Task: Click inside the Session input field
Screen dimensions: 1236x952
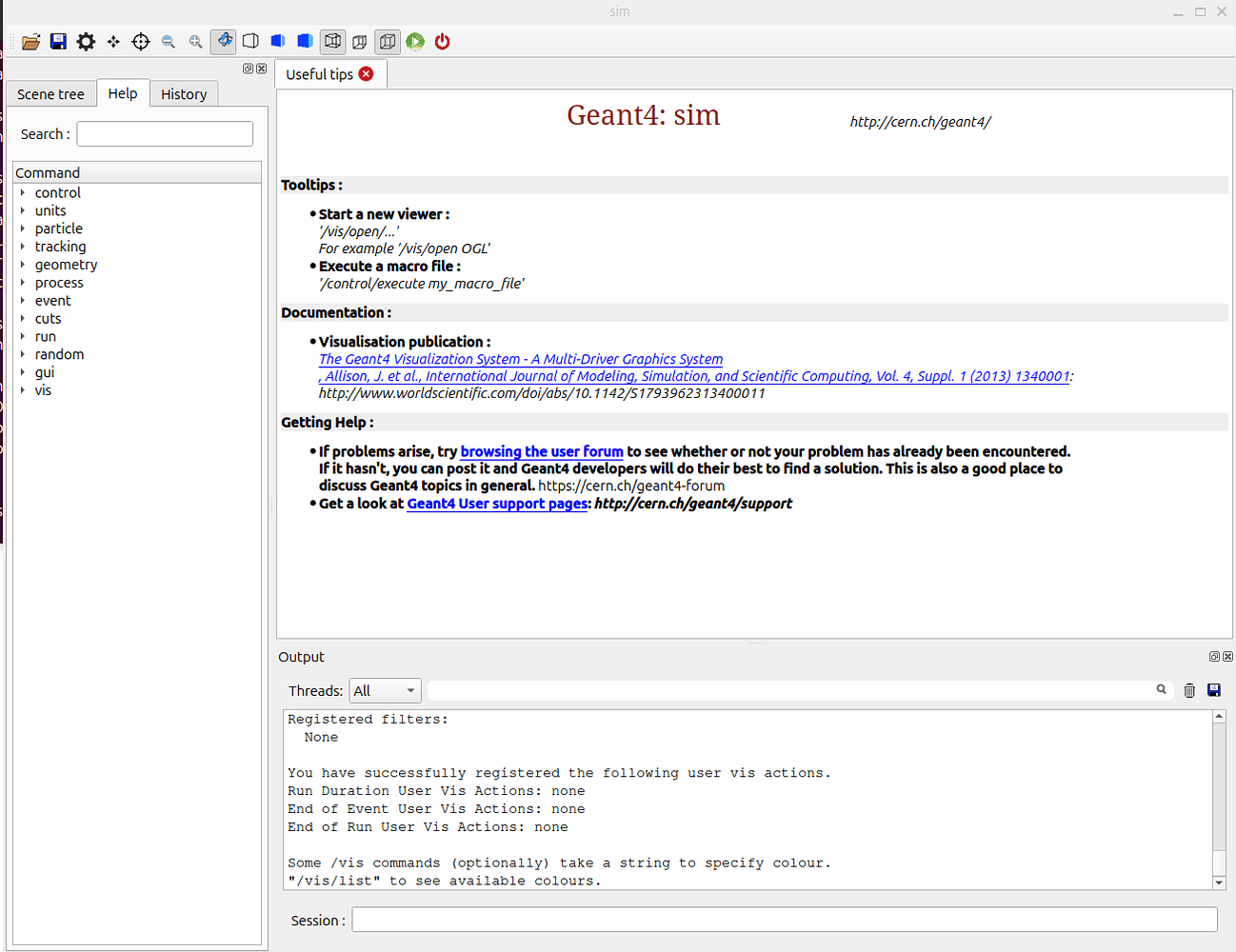Action: [x=667, y=920]
